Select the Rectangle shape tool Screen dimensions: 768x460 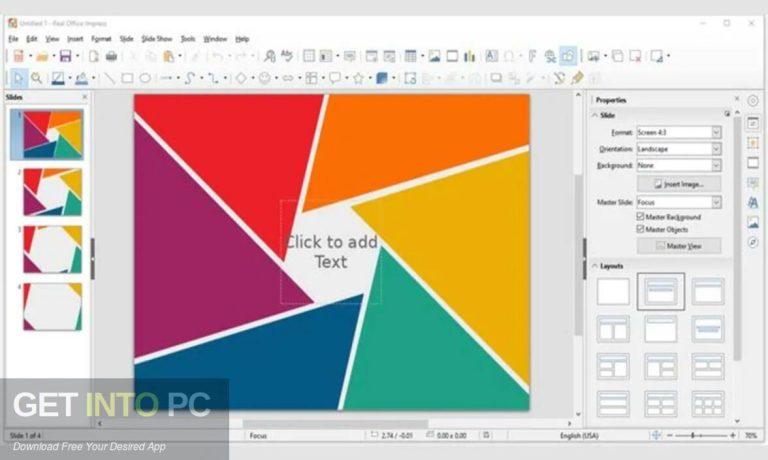(127, 78)
